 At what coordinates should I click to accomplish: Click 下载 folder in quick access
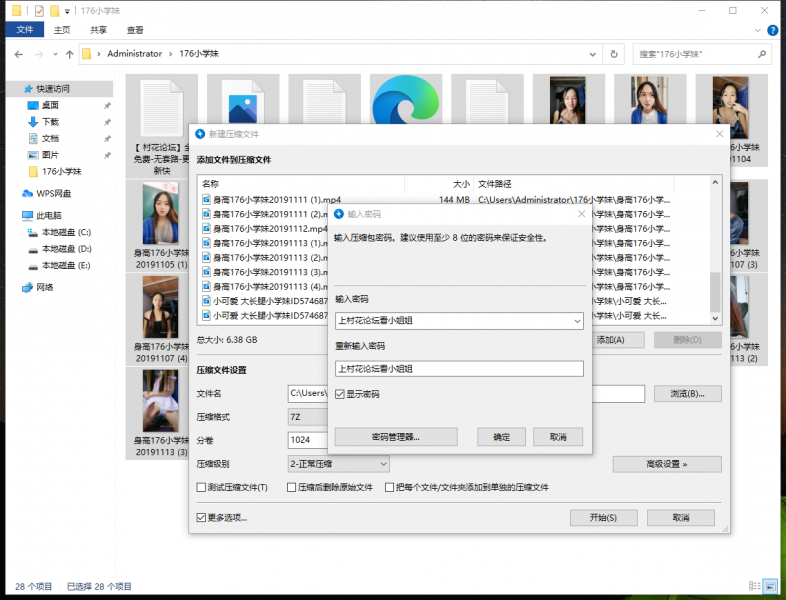49,122
